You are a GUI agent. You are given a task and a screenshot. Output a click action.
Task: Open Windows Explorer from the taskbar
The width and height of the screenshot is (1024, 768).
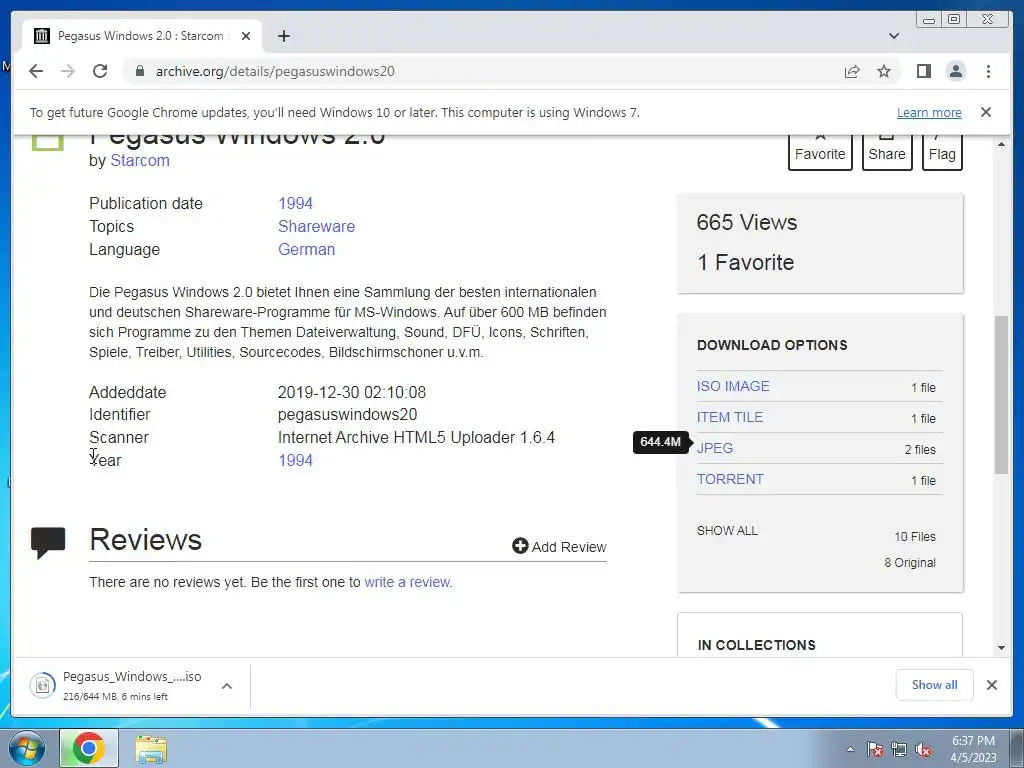click(x=151, y=749)
